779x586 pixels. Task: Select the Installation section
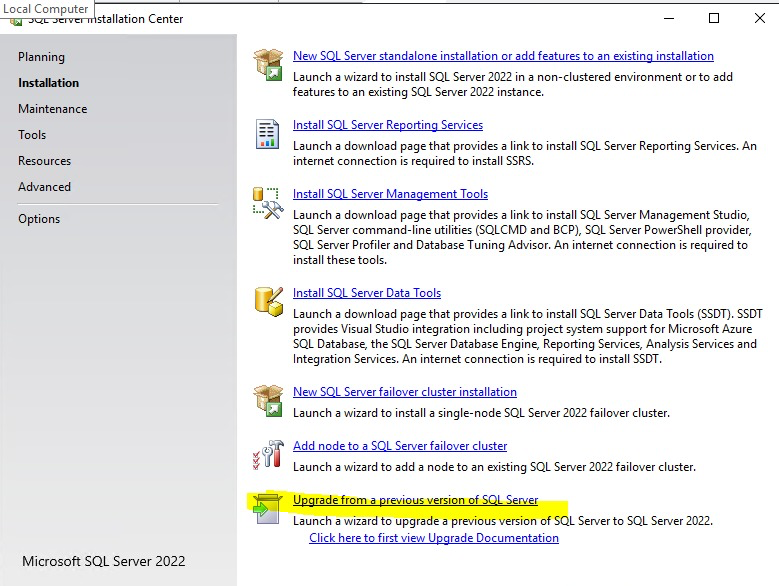(48, 83)
